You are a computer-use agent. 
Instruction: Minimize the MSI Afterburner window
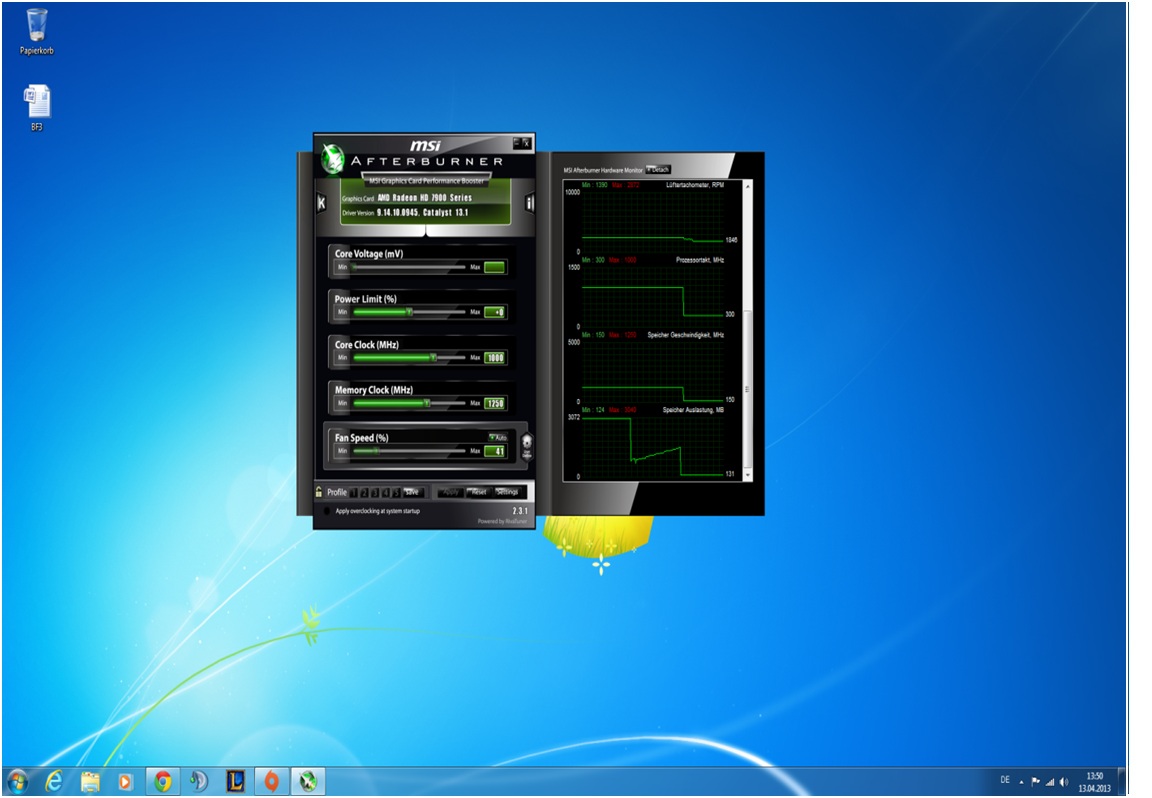pyautogui.click(x=517, y=143)
